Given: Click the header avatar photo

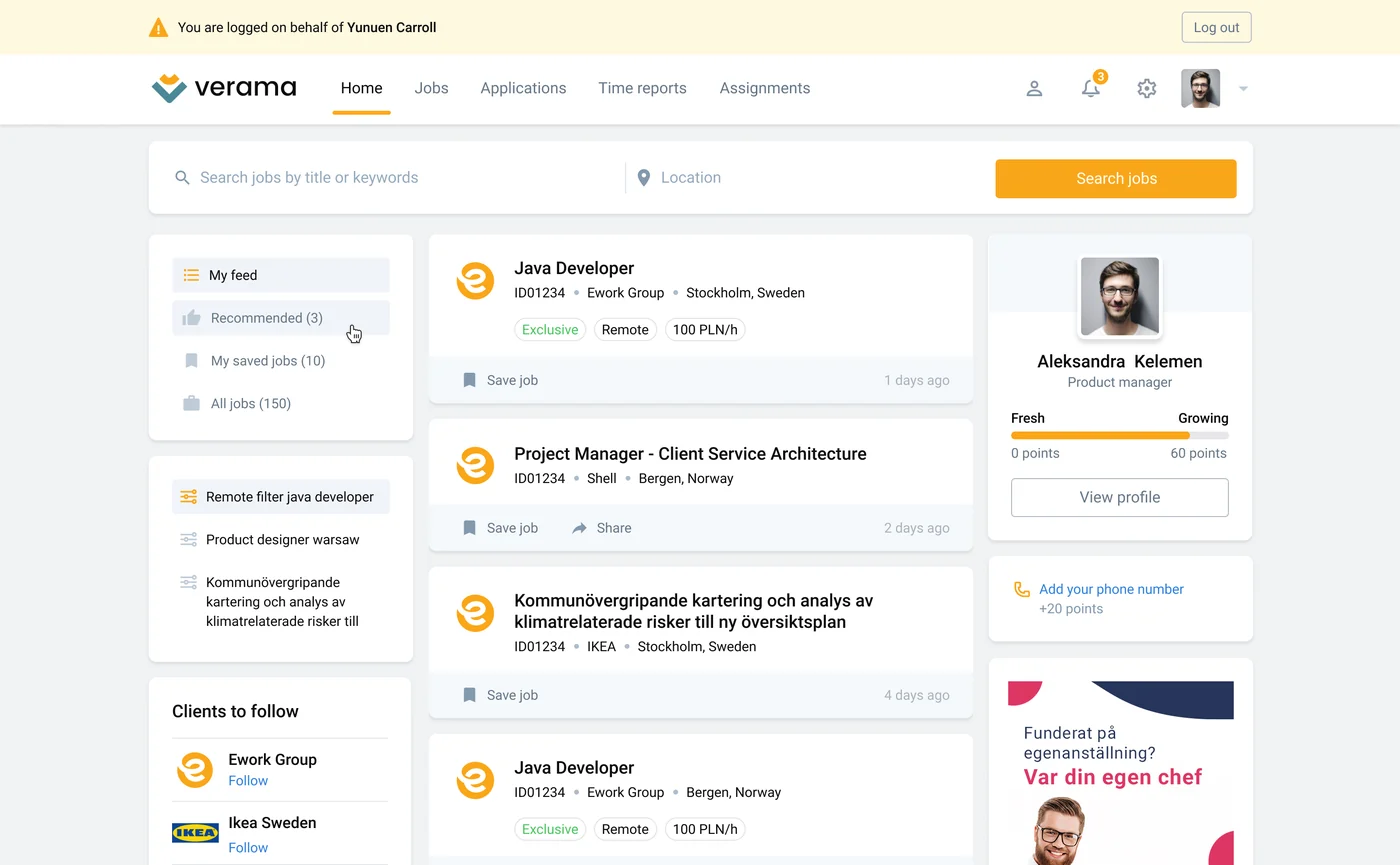Looking at the screenshot, I should click(1200, 88).
